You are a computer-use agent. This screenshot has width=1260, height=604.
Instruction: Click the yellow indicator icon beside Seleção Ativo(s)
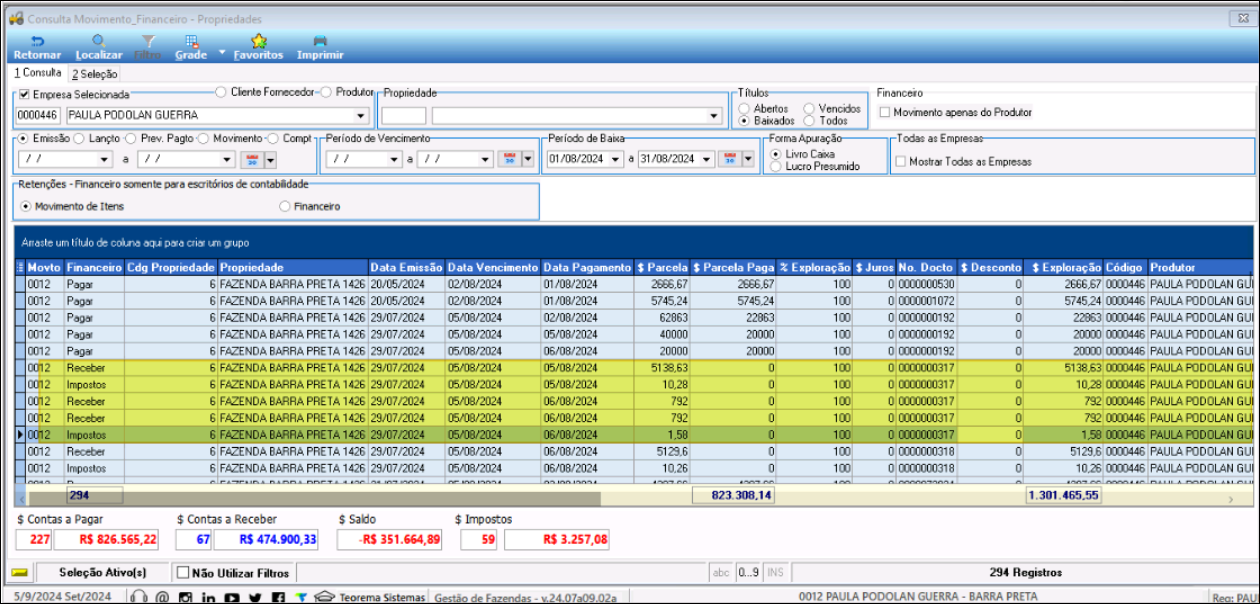[x=18, y=573]
